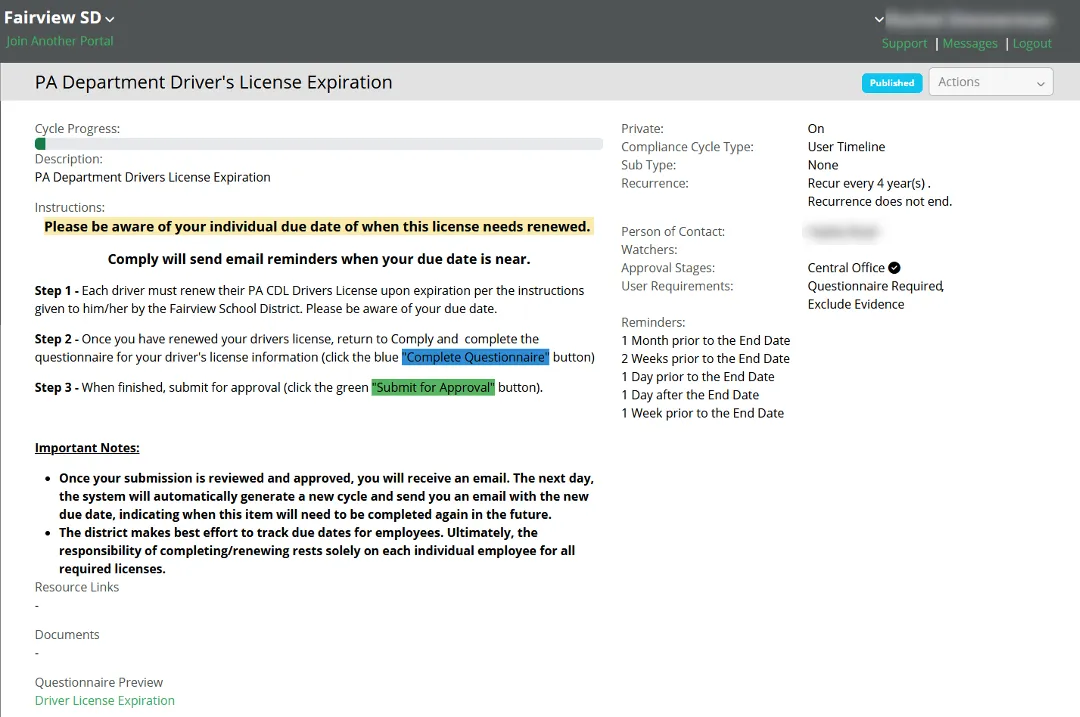This screenshot has width=1080, height=717.
Task: Click the "Documents" section label
Action: [x=67, y=635]
